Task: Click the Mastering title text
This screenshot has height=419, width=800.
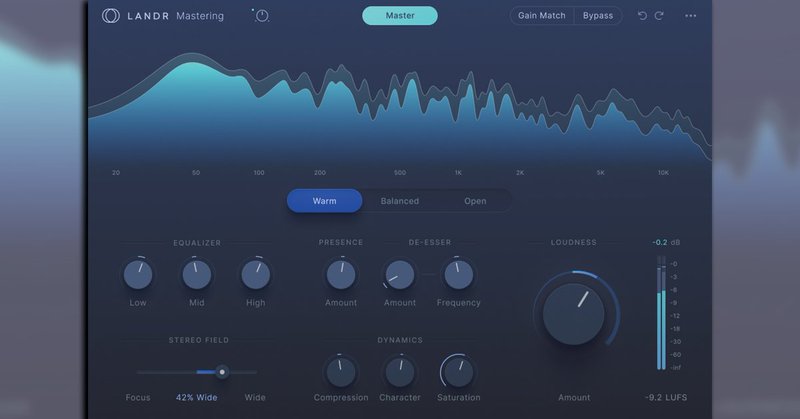Action: point(200,16)
